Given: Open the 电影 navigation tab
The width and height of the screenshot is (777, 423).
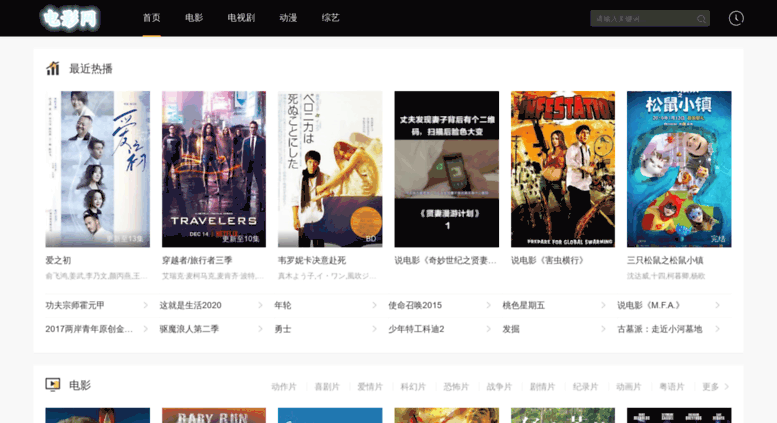Looking at the screenshot, I should click(194, 18).
